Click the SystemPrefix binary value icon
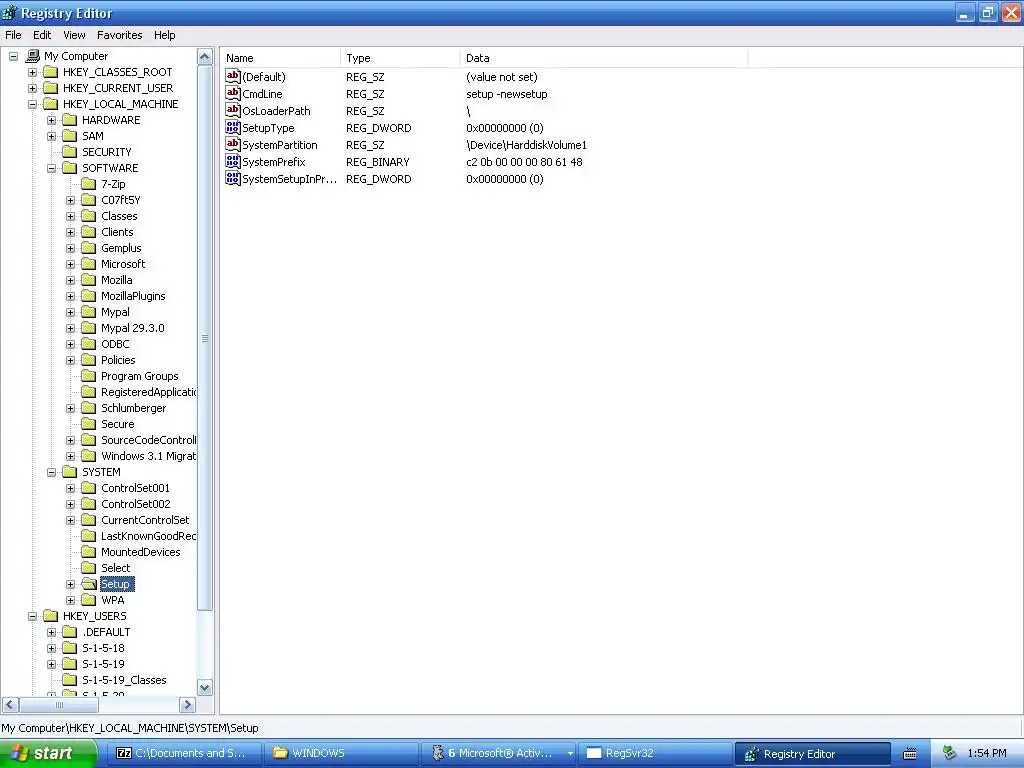1024x768 pixels. pos(232,161)
